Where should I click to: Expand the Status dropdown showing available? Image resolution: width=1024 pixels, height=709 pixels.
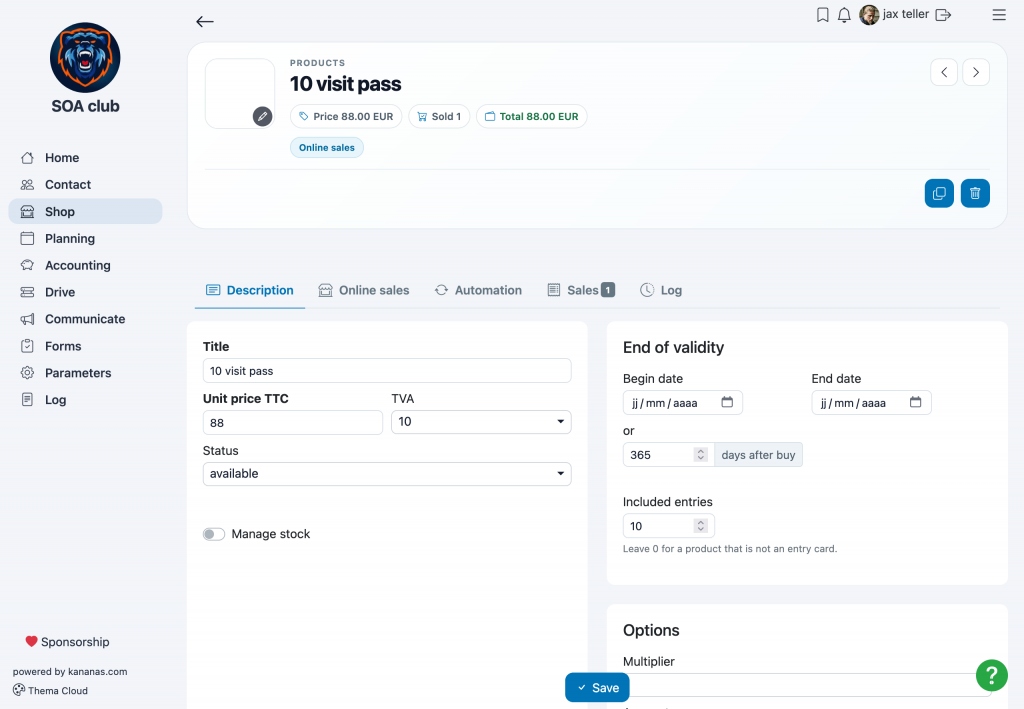point(387,474)
